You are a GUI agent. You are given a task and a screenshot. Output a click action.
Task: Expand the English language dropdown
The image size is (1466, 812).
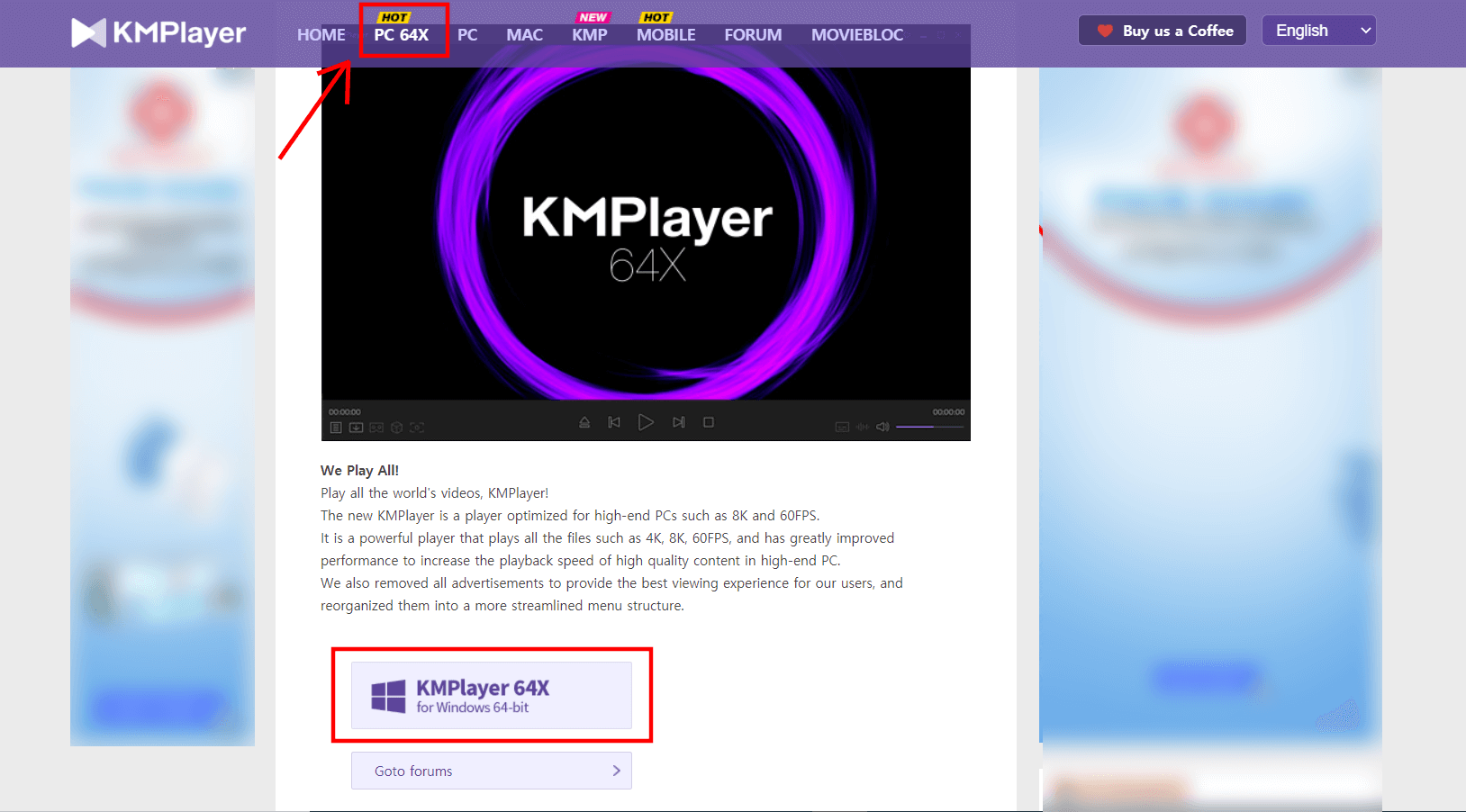coord(1319,31)
